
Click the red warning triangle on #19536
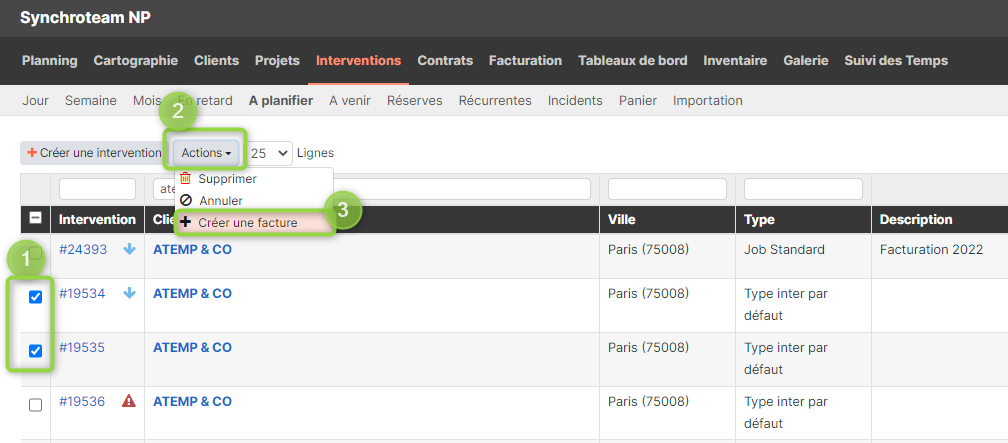click(x=129, y=401)
